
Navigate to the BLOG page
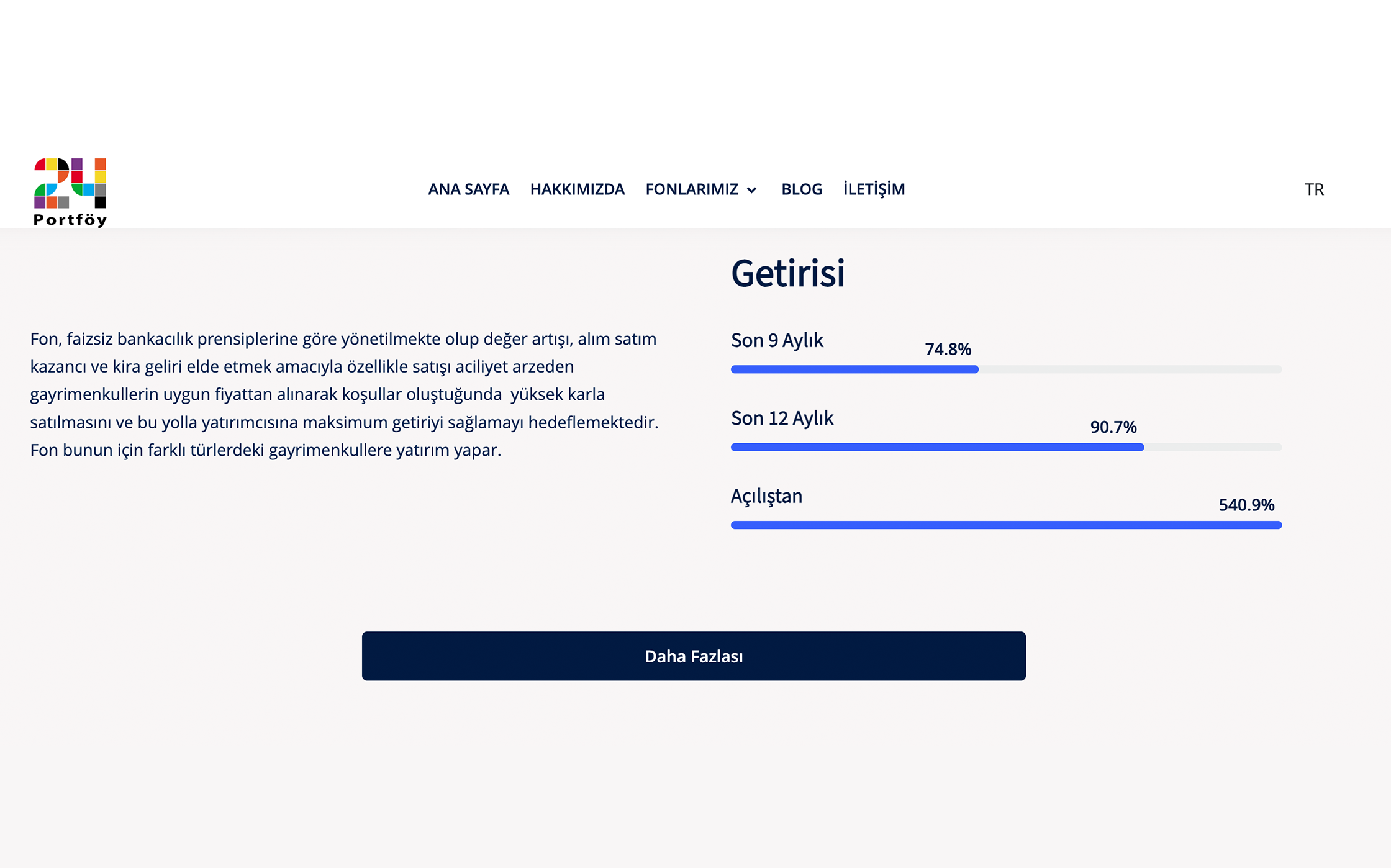[801, 189]
